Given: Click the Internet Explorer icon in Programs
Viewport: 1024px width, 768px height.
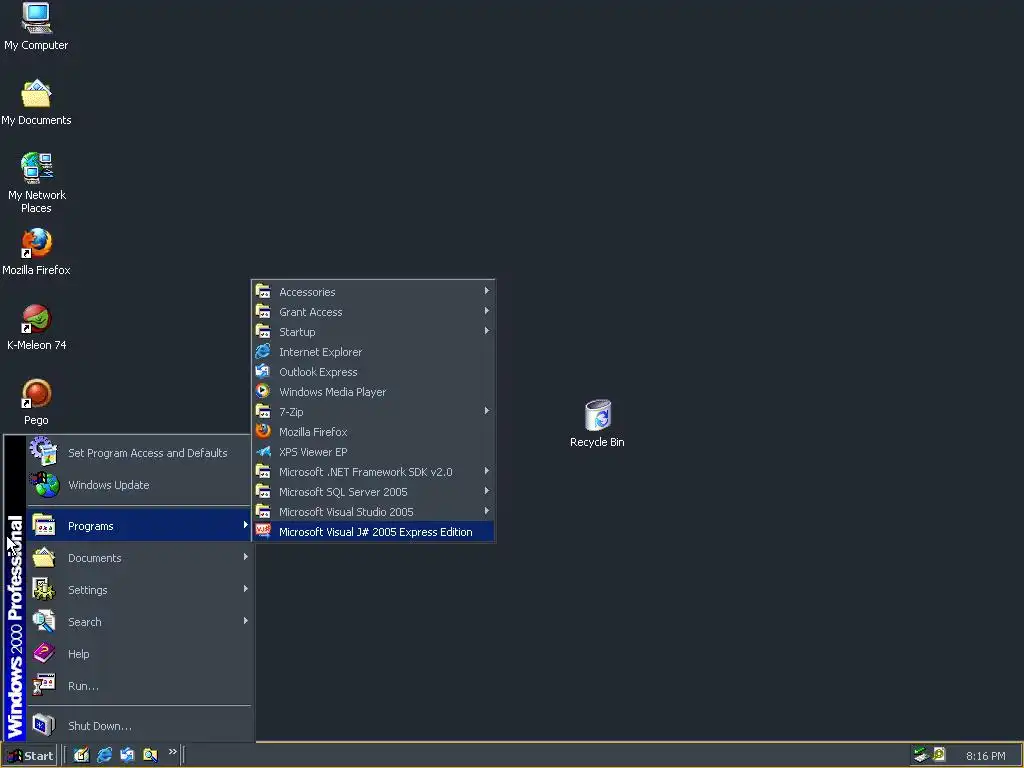Looking at the screenshot, I should click(x=263, y=351).
